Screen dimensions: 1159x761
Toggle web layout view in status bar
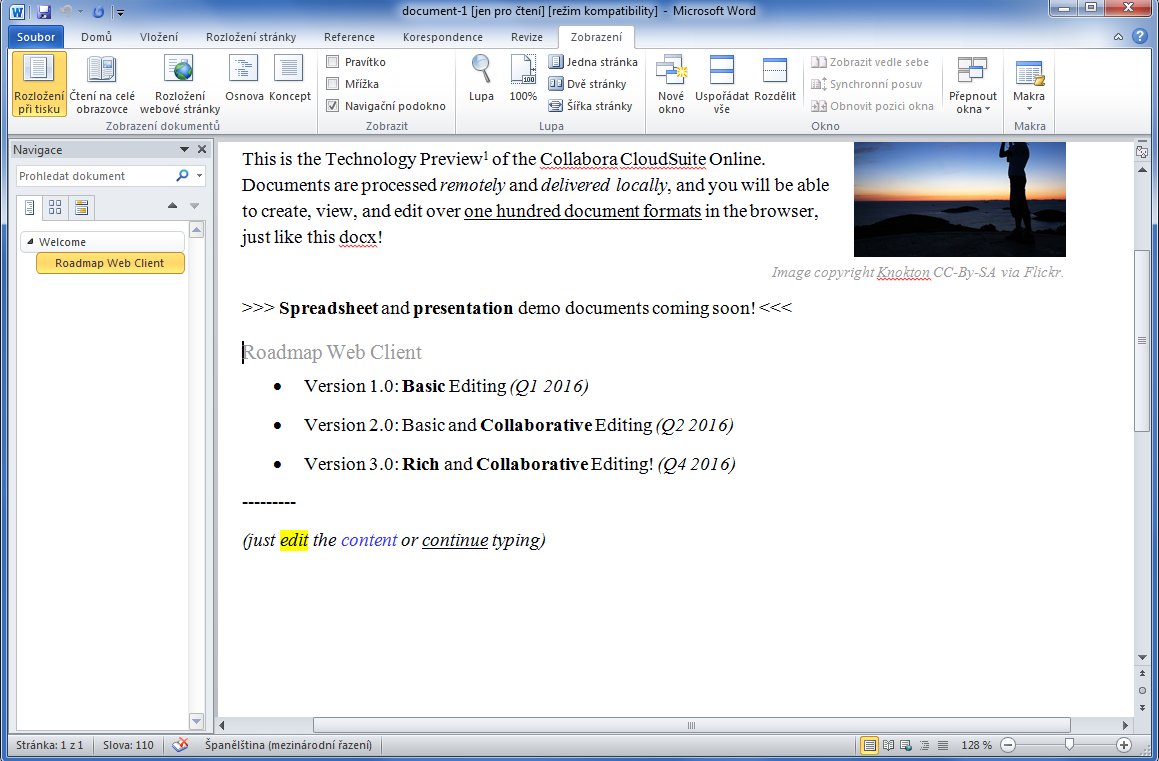[906, 745]
